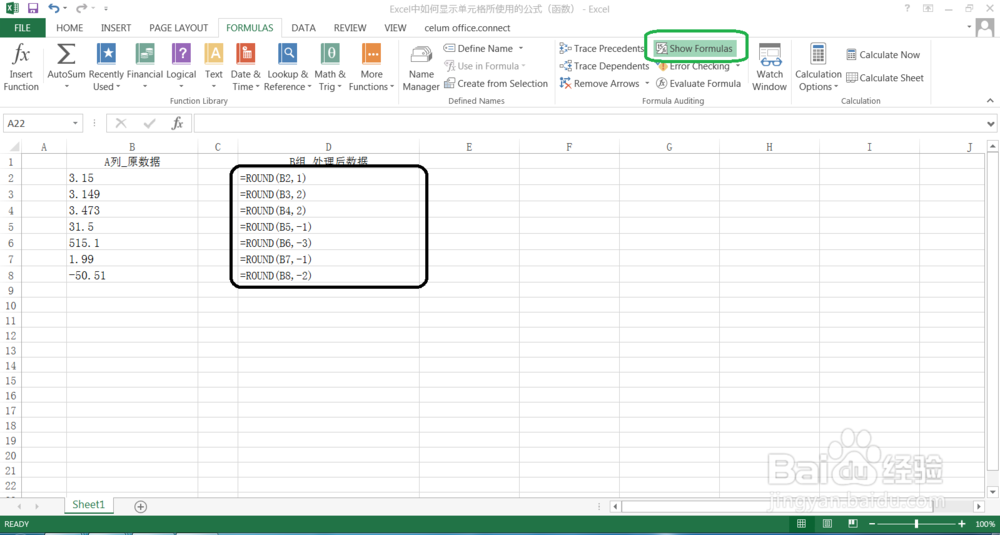Open More Functions menu
1000x535 pixels.
(371, 68)
